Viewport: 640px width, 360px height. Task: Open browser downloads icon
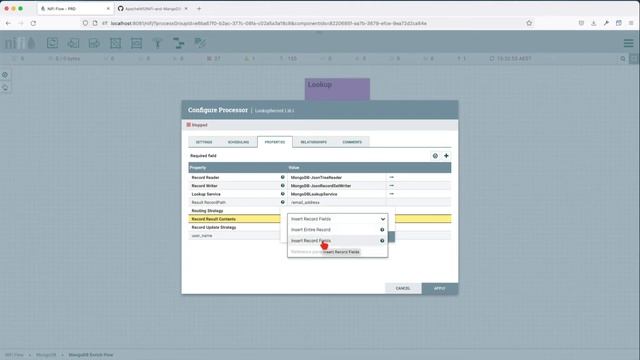click(x=593, y=23)
